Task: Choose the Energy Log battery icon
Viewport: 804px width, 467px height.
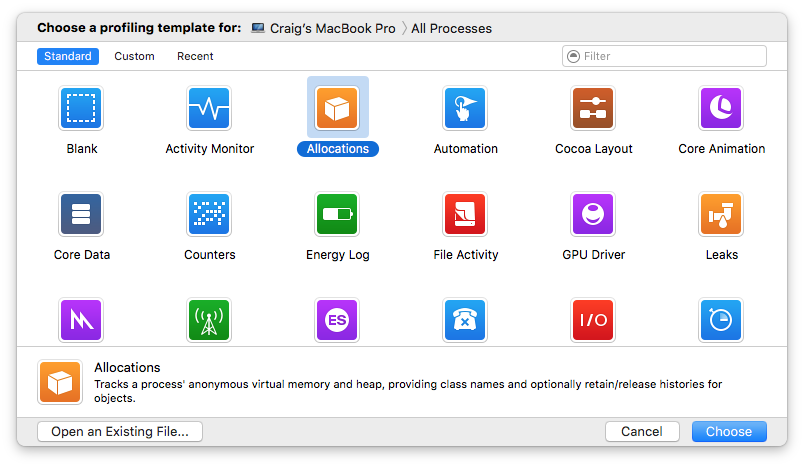Action: pos(337,214)
